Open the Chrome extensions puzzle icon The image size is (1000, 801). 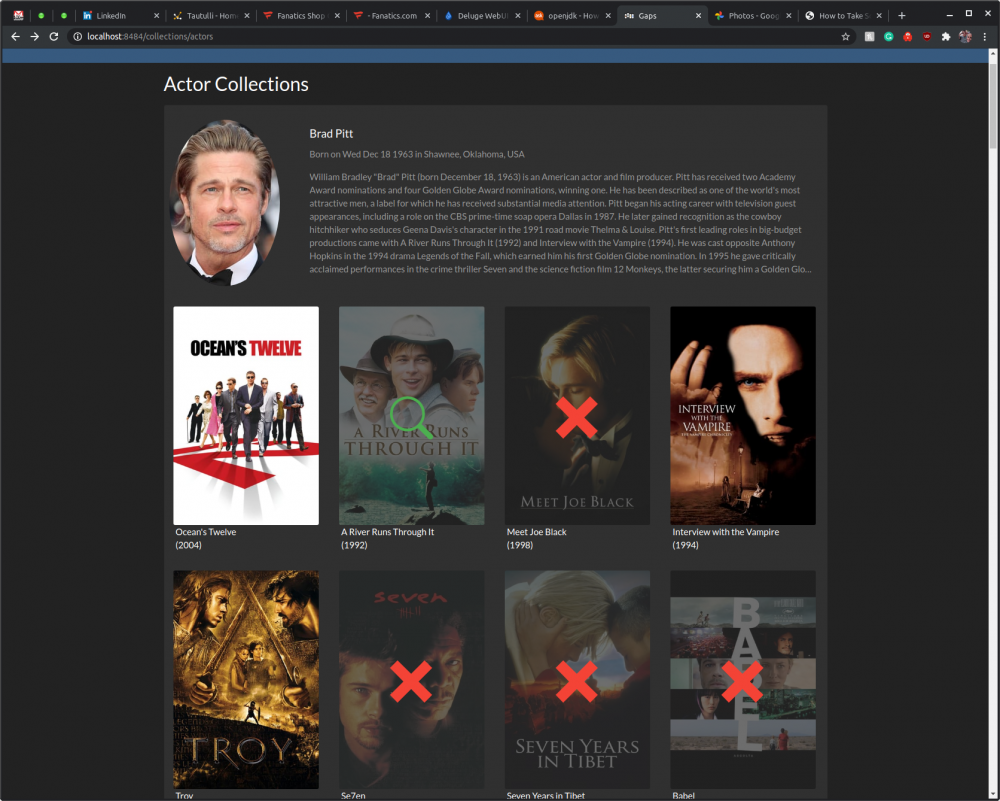946,36
